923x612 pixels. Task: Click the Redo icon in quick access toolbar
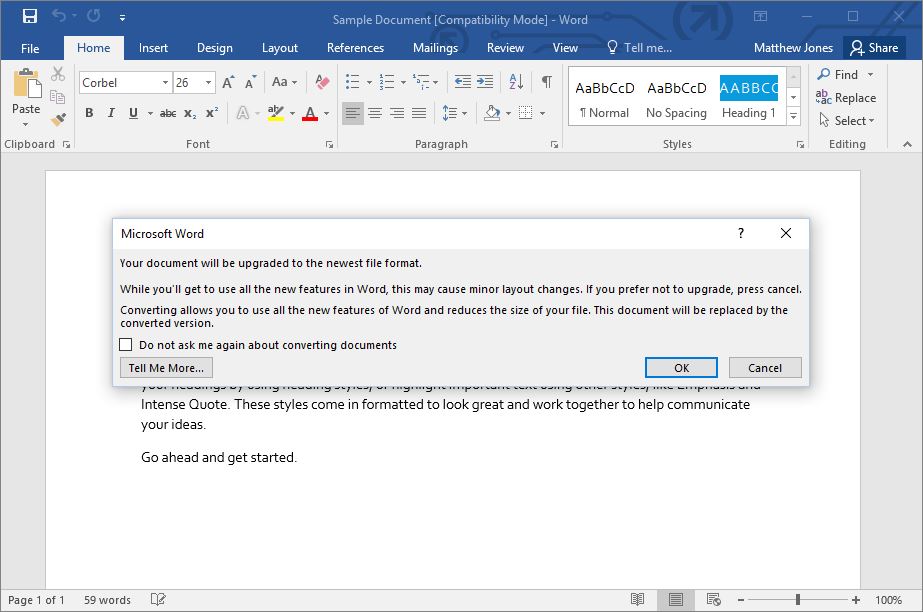point(94,16)
